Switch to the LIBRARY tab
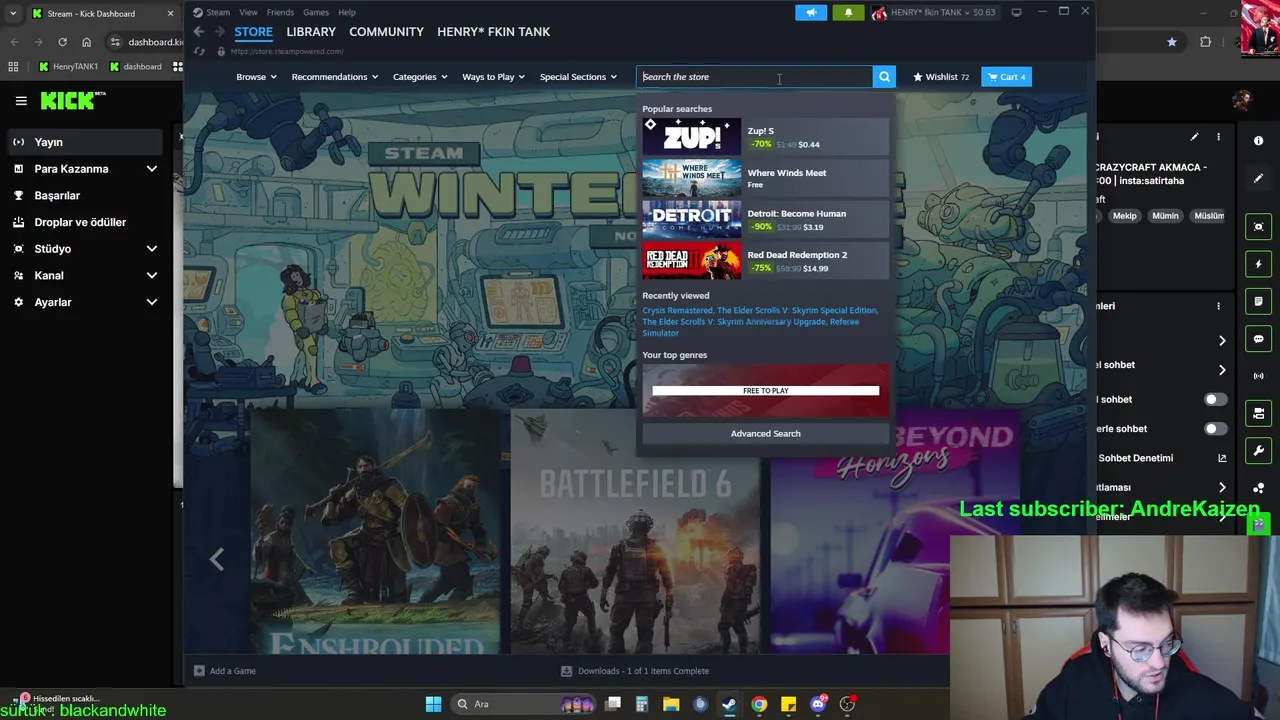The height and width of the screenshot is (720, 1280). pyautogui.click(x=311, y=32)
